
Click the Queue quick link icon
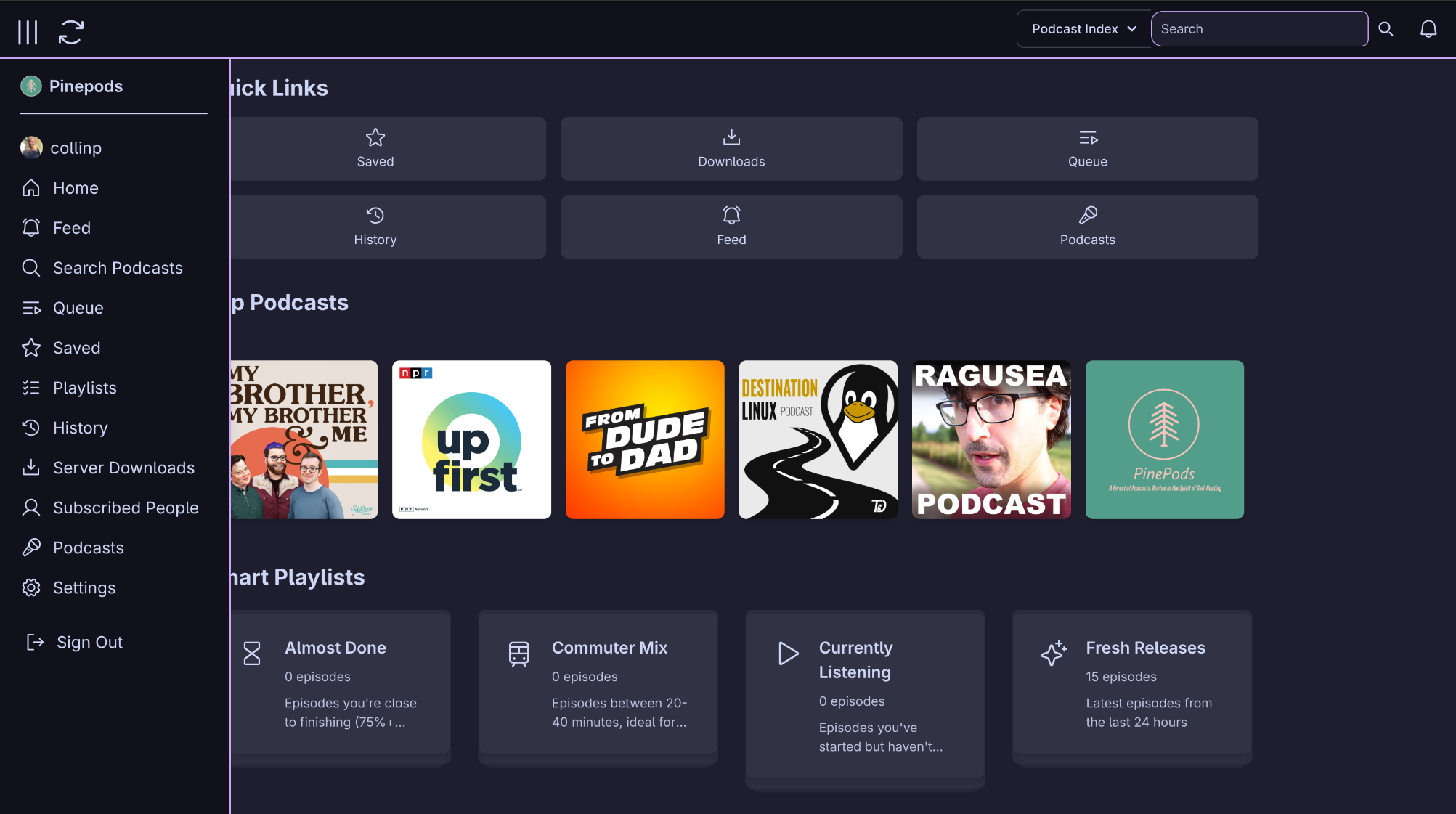1087,138
